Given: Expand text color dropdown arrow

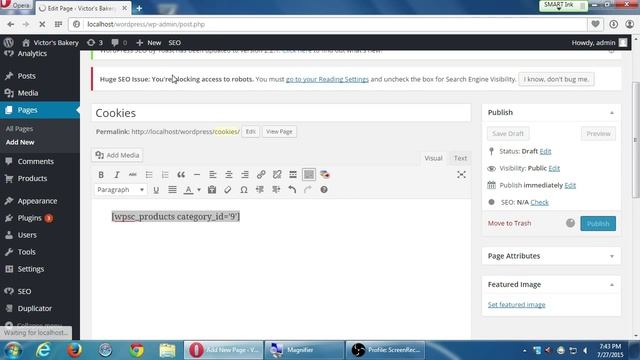Looking at the screenshot, I should 199,190.
